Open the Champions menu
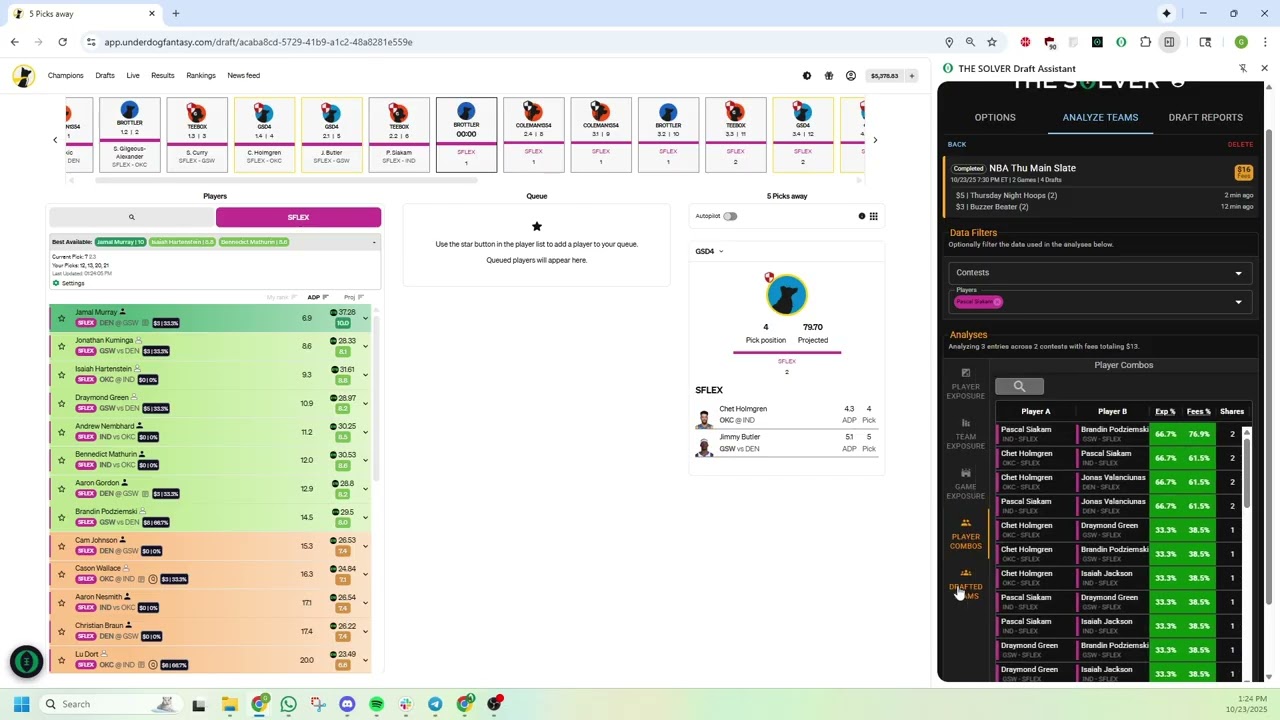 click(x=66, y=76)
